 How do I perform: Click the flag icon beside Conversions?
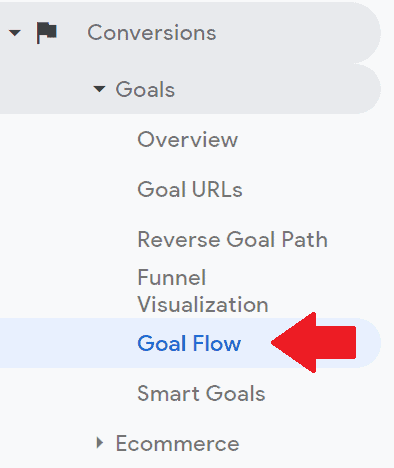pos(46,33)
